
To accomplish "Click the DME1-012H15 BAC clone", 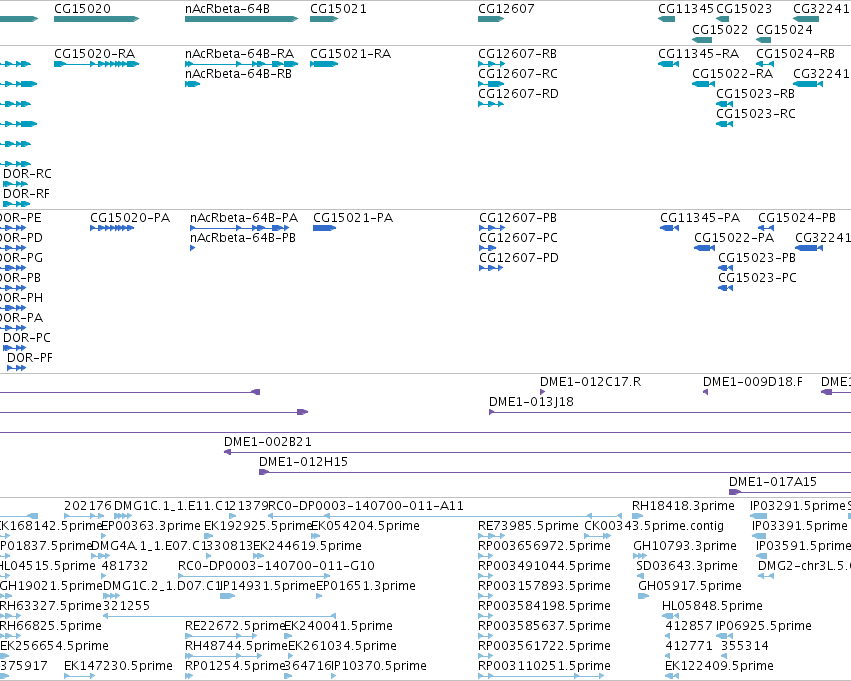I will coord(555,472).
